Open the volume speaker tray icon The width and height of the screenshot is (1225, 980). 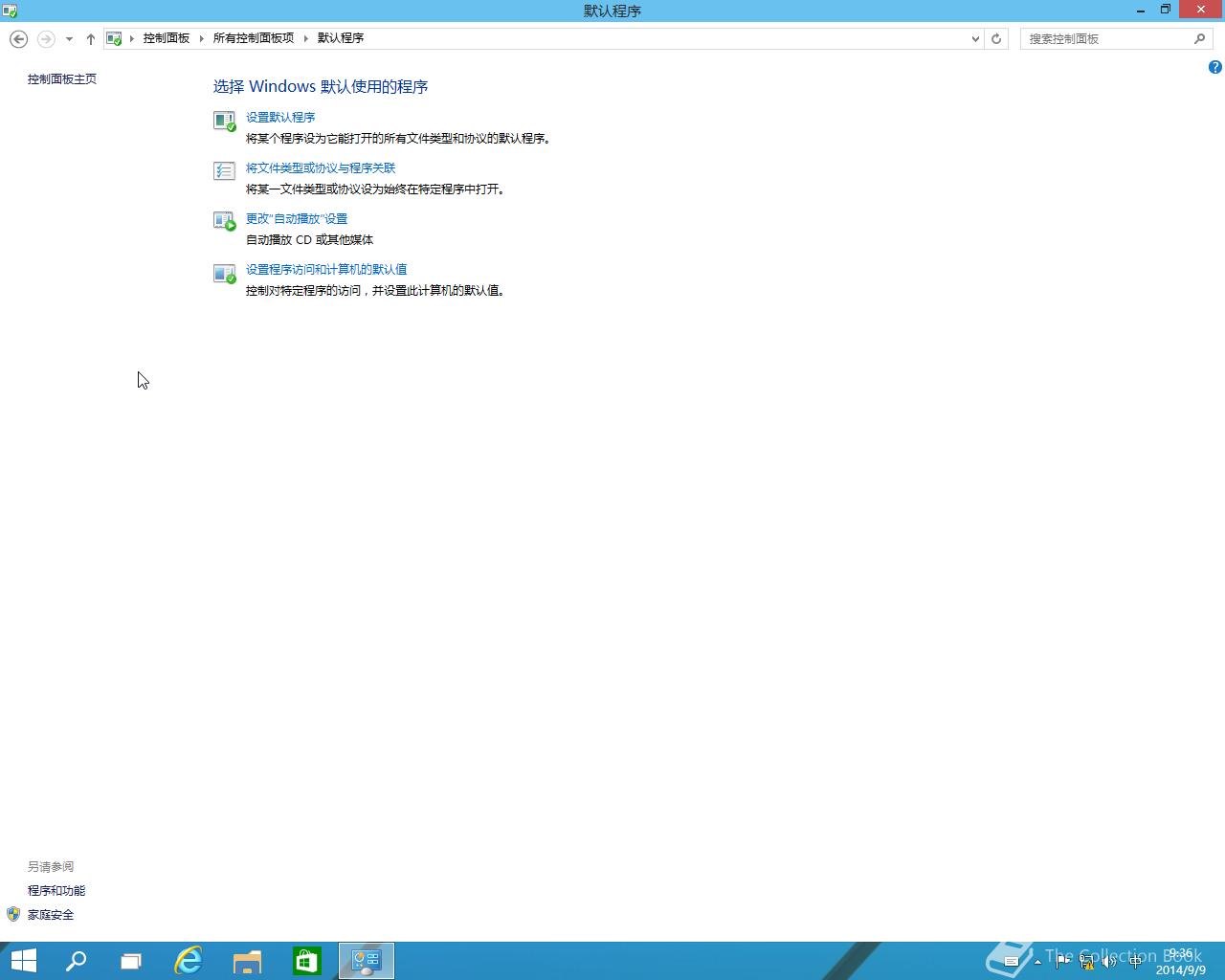coord(1110,962)
